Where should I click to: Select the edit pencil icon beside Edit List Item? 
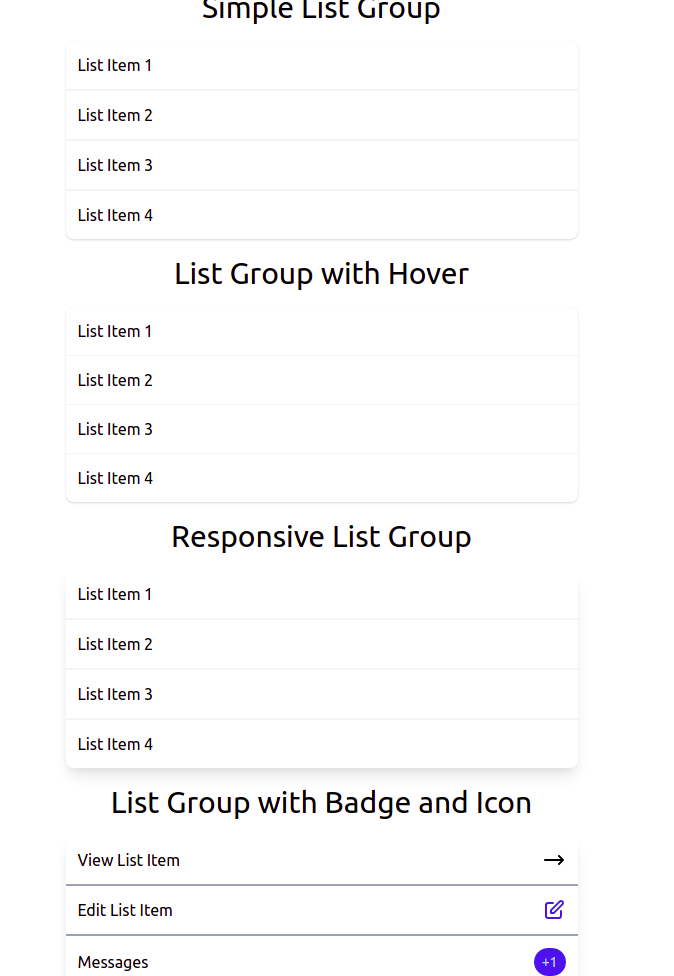pyautogui.click(x=552, y=910)
